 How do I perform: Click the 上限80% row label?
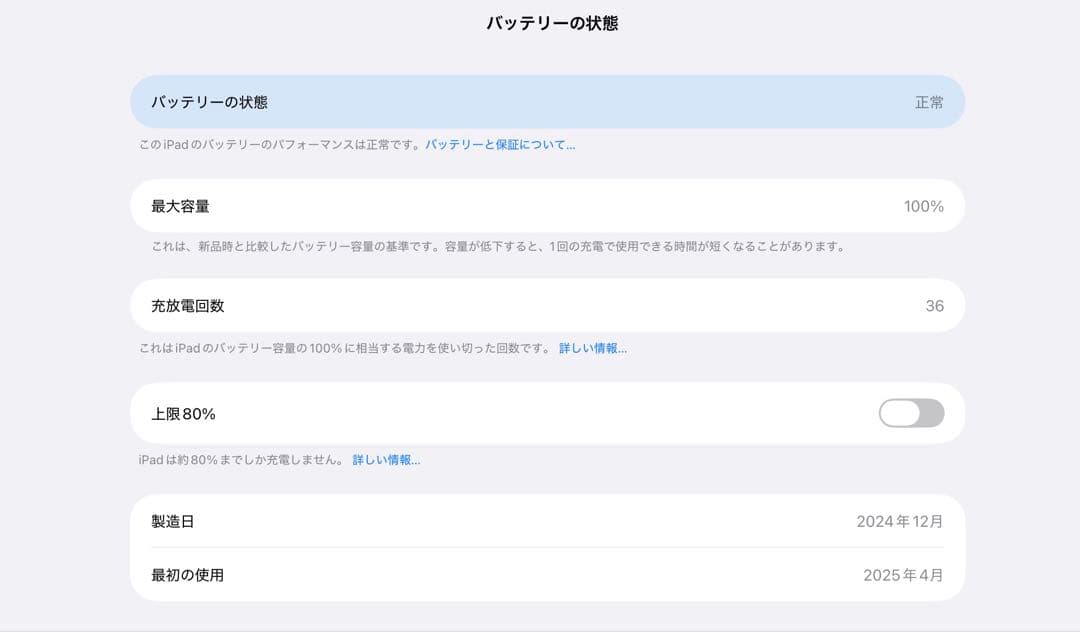[182, 412]
